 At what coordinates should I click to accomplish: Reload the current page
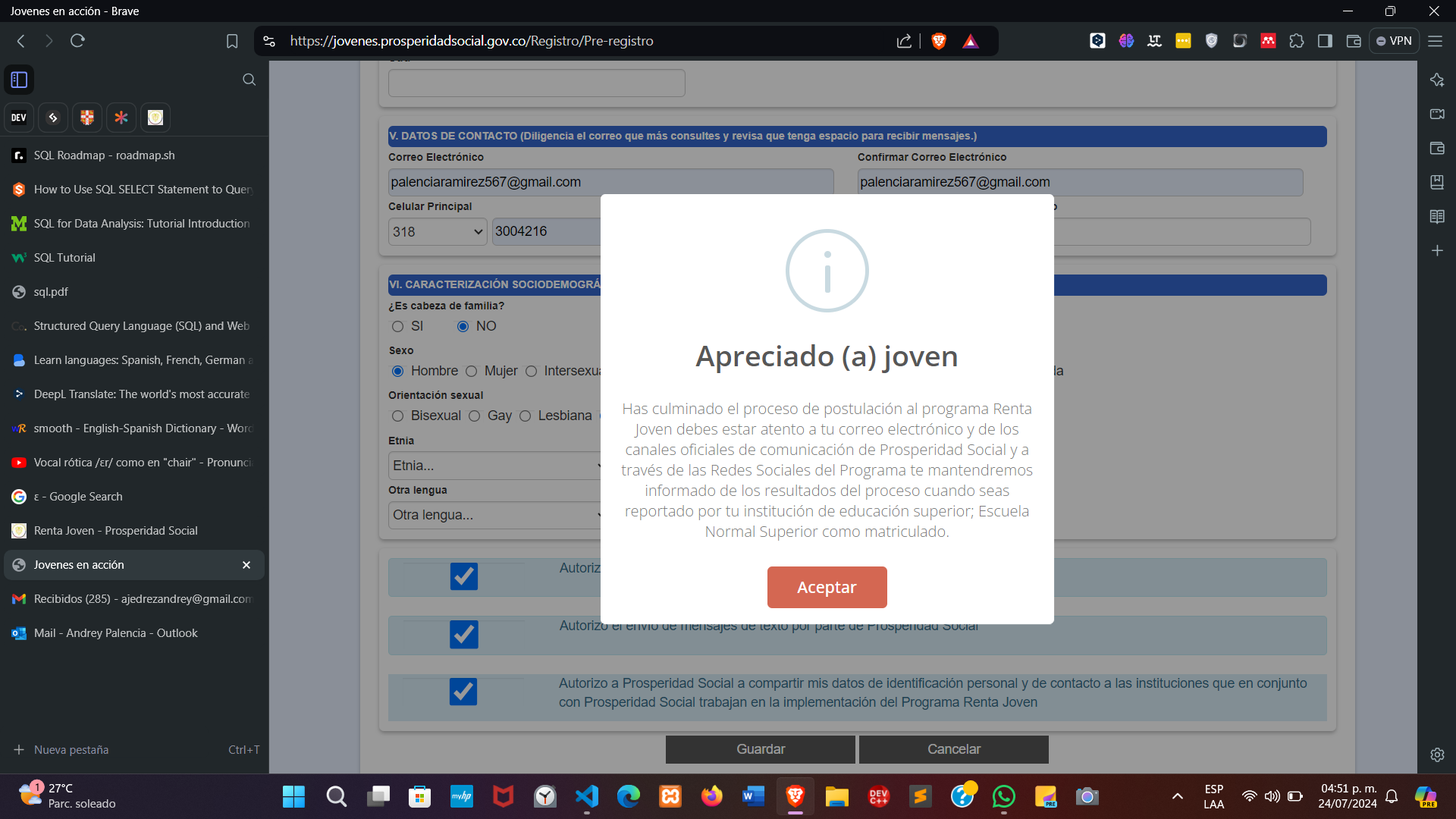click(77, 41)
